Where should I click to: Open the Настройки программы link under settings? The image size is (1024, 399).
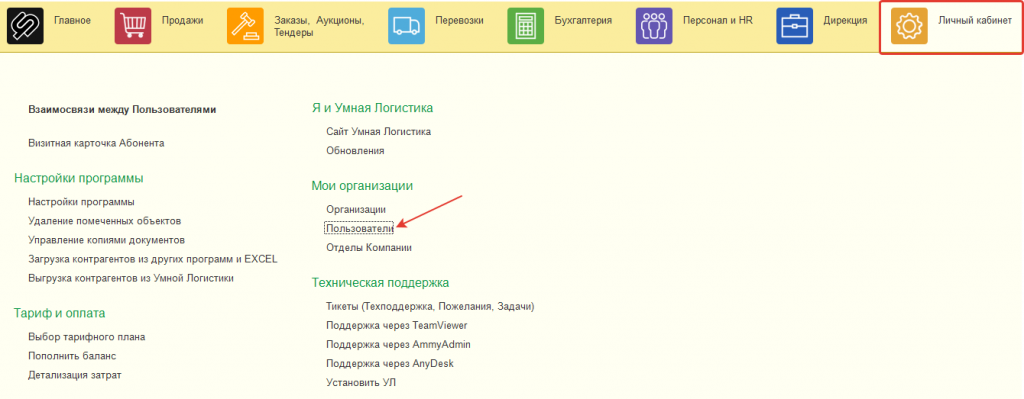click(82, 202)
